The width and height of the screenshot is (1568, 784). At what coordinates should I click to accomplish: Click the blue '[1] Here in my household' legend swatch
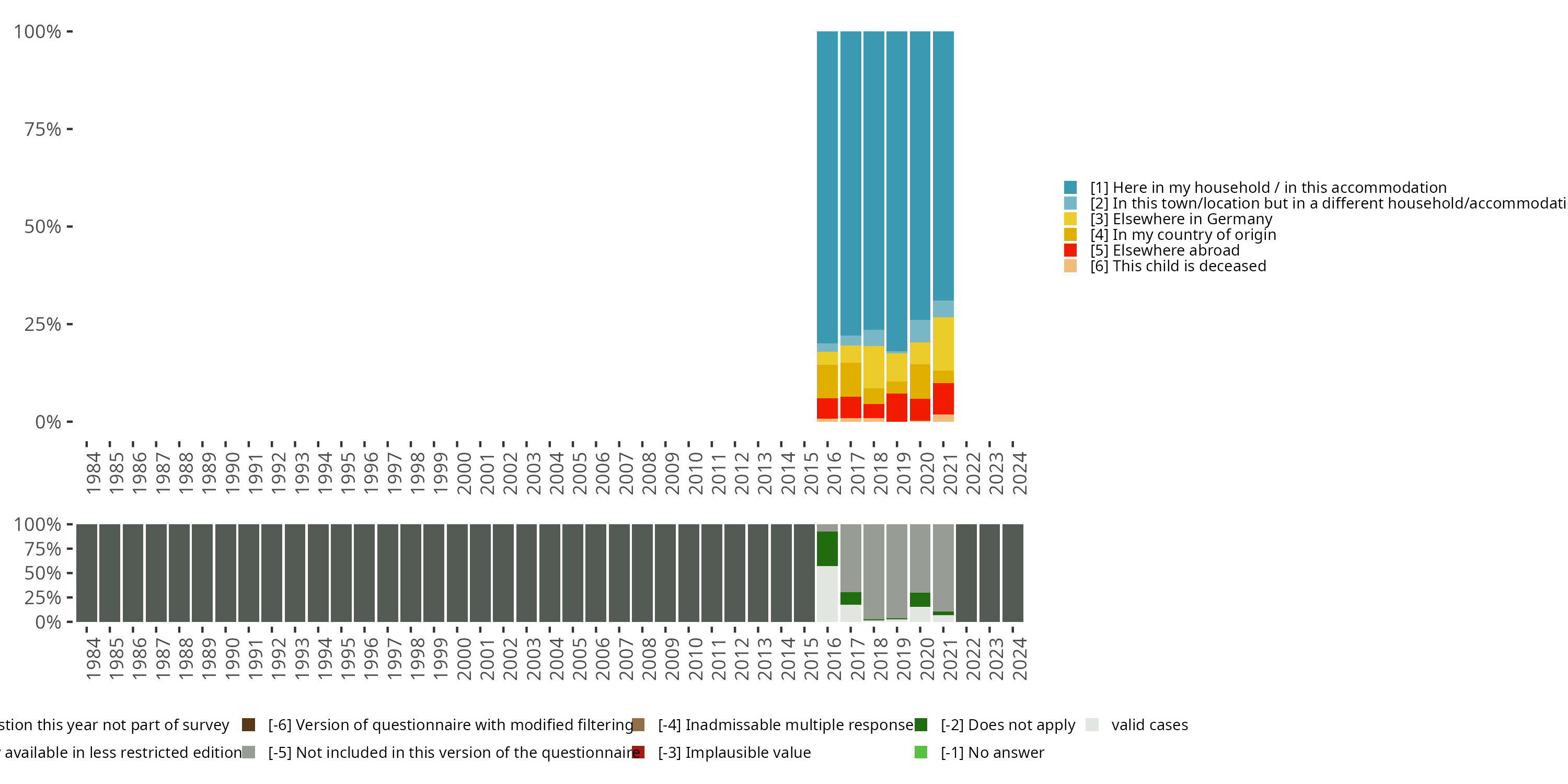[x=1070, y=188]
